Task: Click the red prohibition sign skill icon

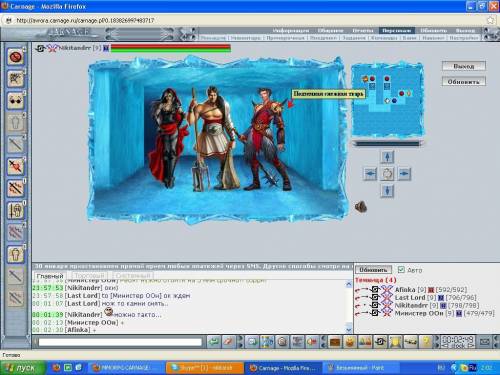Action: 15,57
